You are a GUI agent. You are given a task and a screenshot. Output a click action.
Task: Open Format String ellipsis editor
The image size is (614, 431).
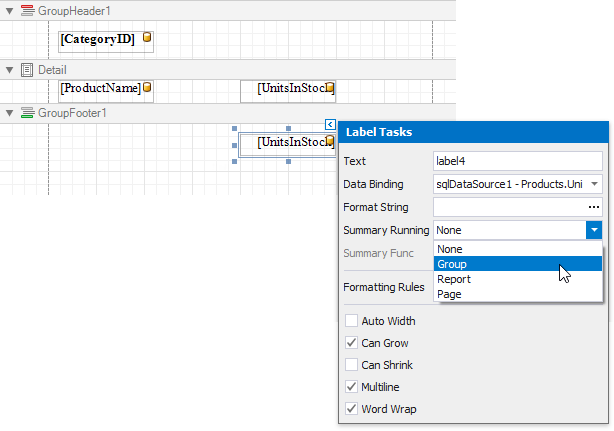(594, 207)
